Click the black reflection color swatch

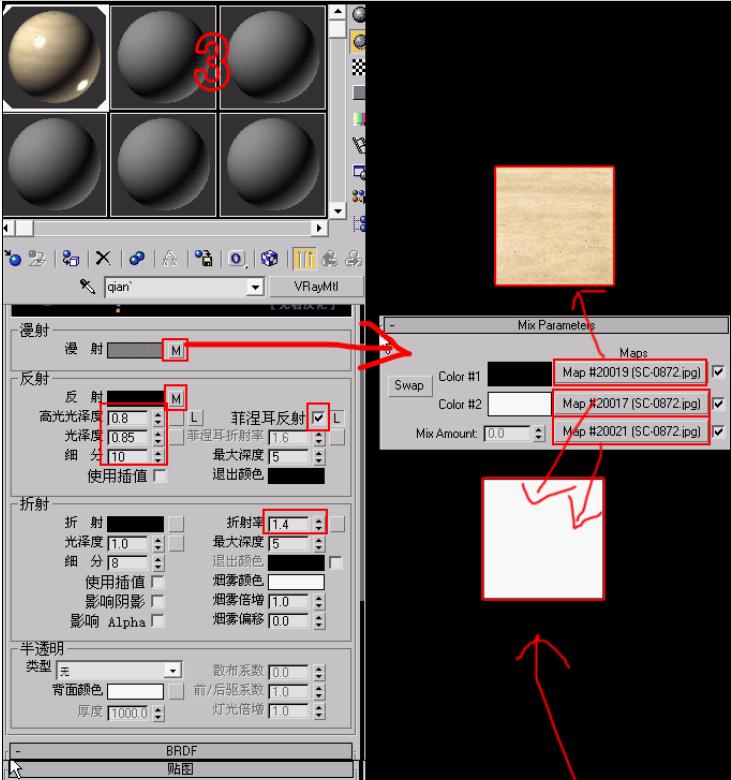(136, 397)
